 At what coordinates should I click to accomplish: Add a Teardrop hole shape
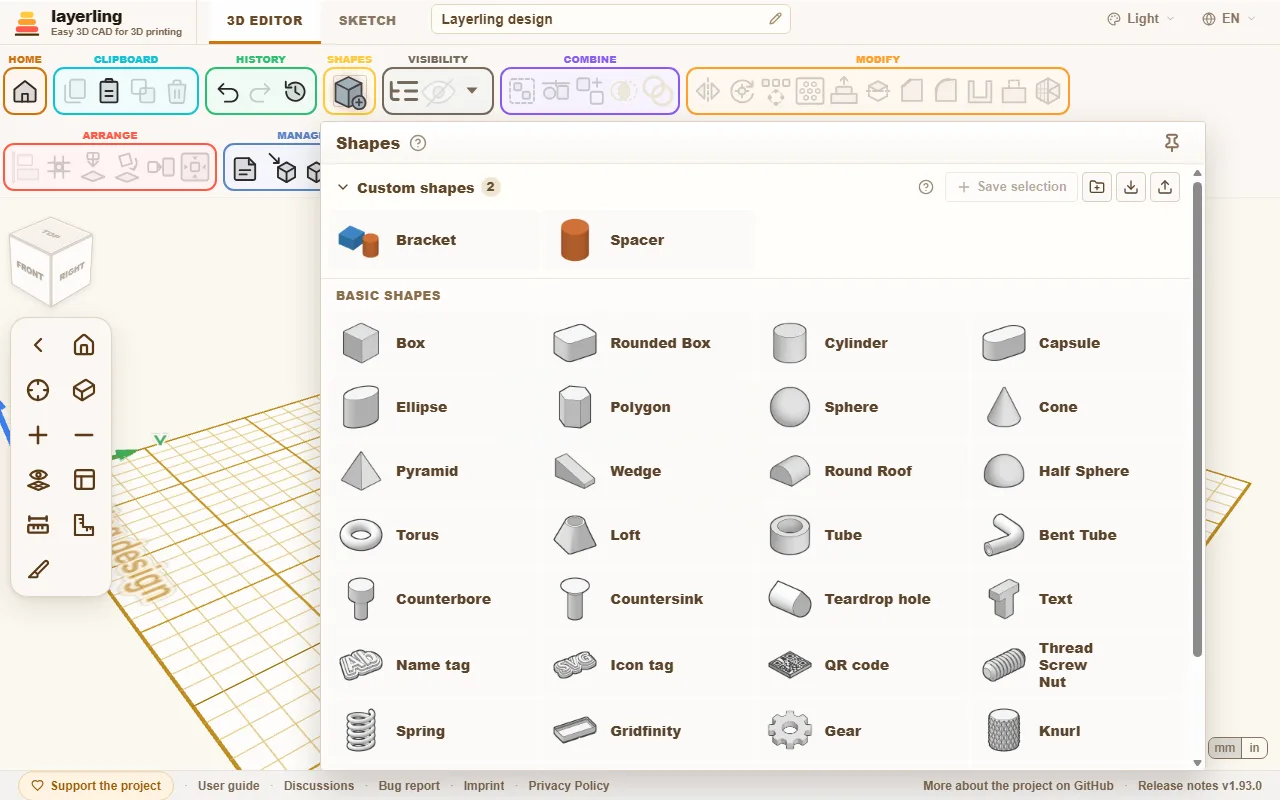[x=862, y=599]
